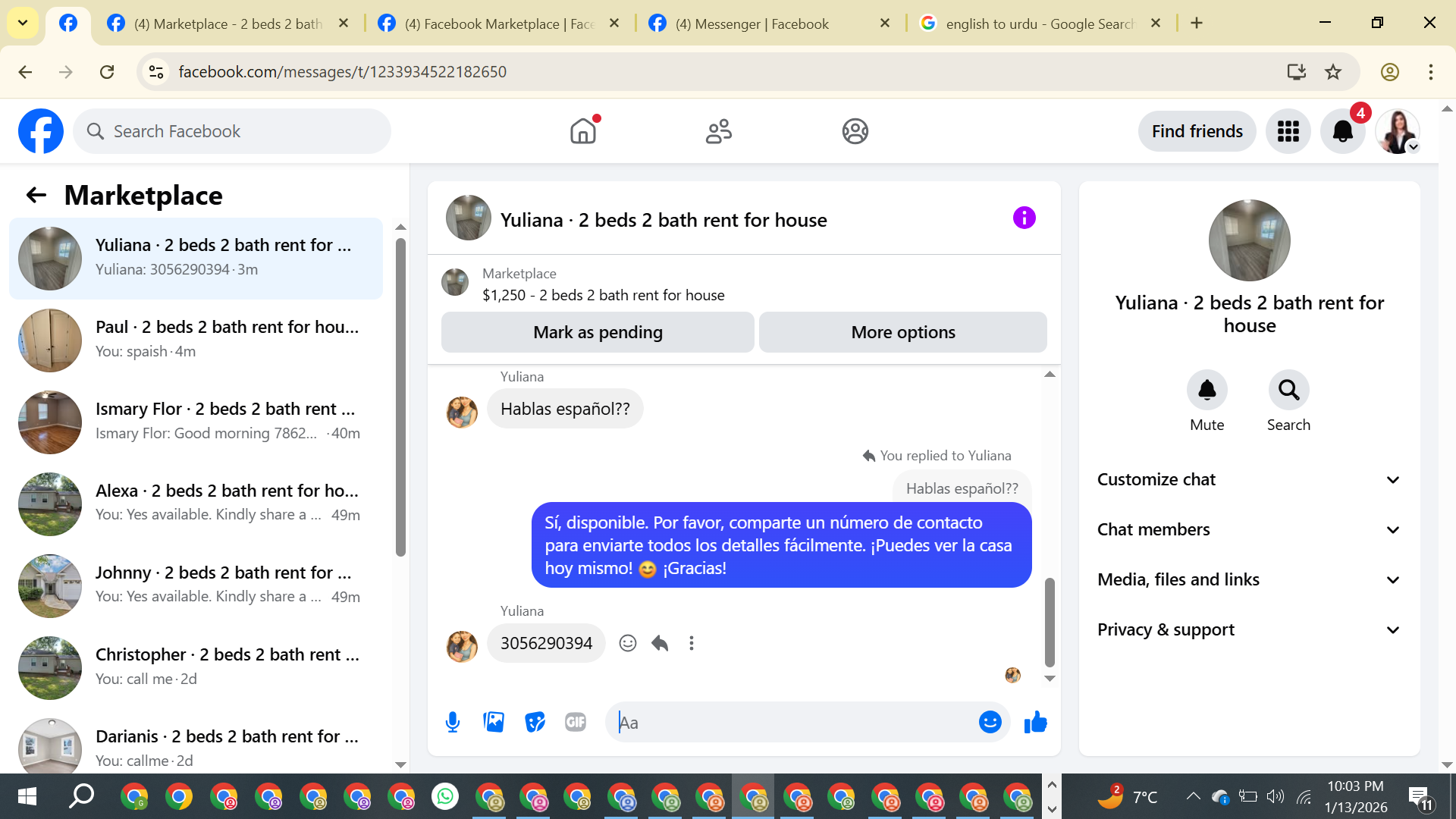Send a thumbs up like

(1035, 722)
